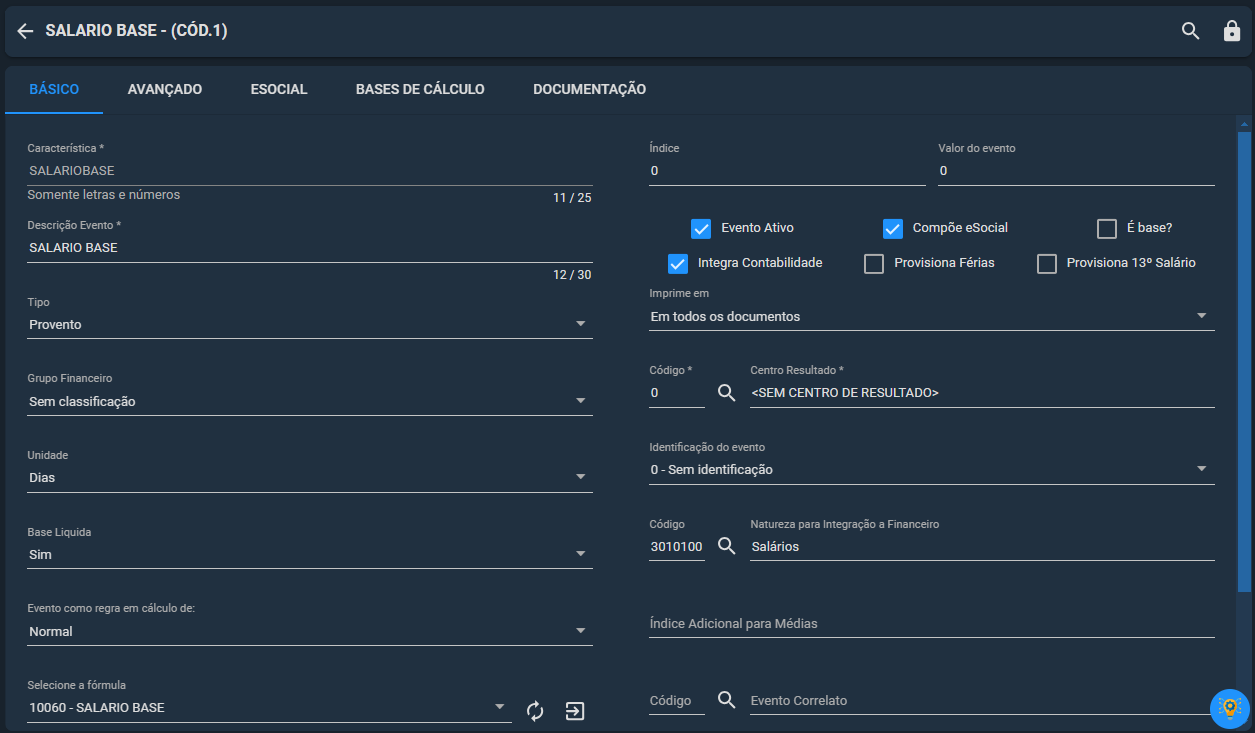1255x733 pixels.
Task: Open the Imprime em dropdown
Action: click(x=932, y=316)
